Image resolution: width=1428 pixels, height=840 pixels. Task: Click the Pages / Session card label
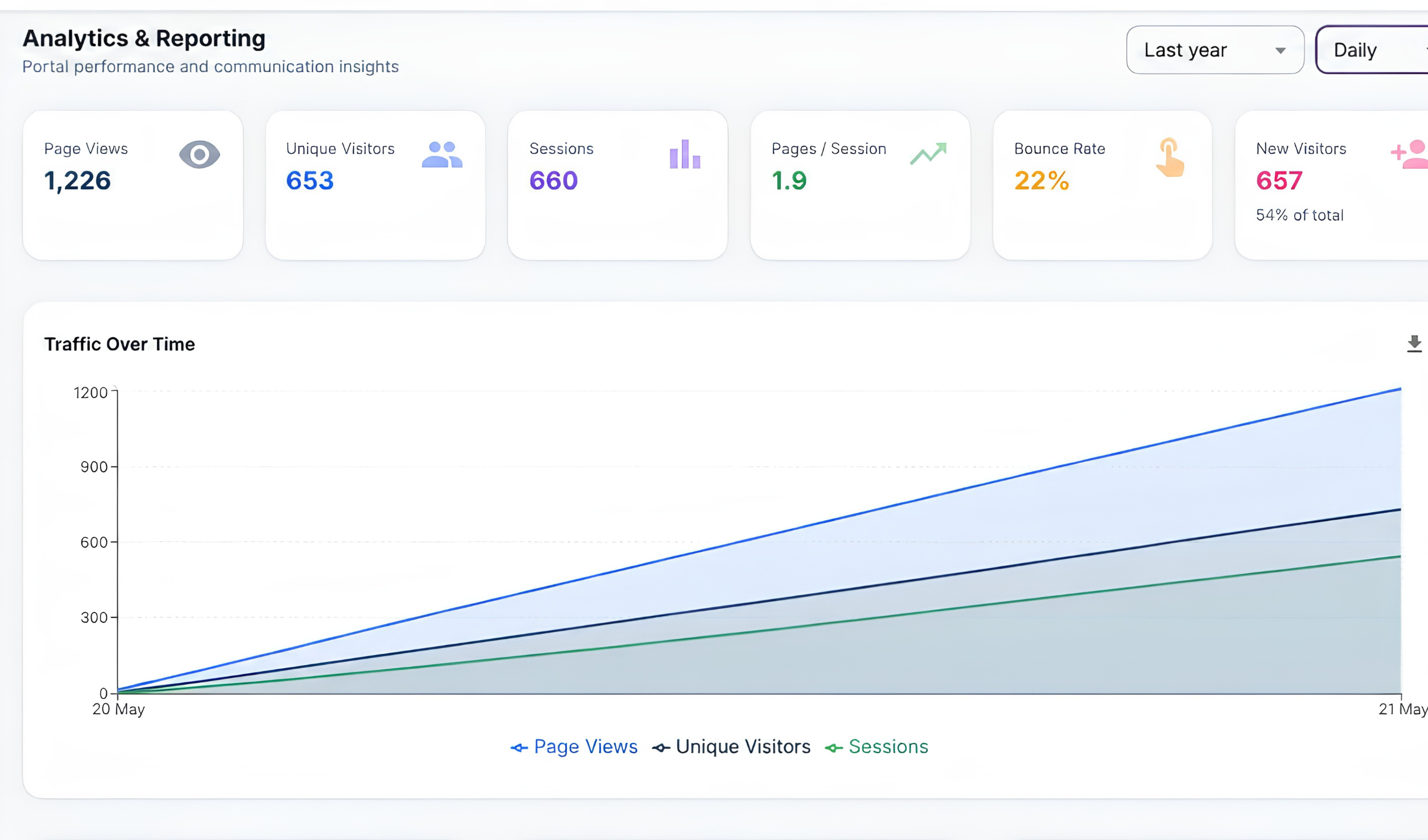pos(829,149)
